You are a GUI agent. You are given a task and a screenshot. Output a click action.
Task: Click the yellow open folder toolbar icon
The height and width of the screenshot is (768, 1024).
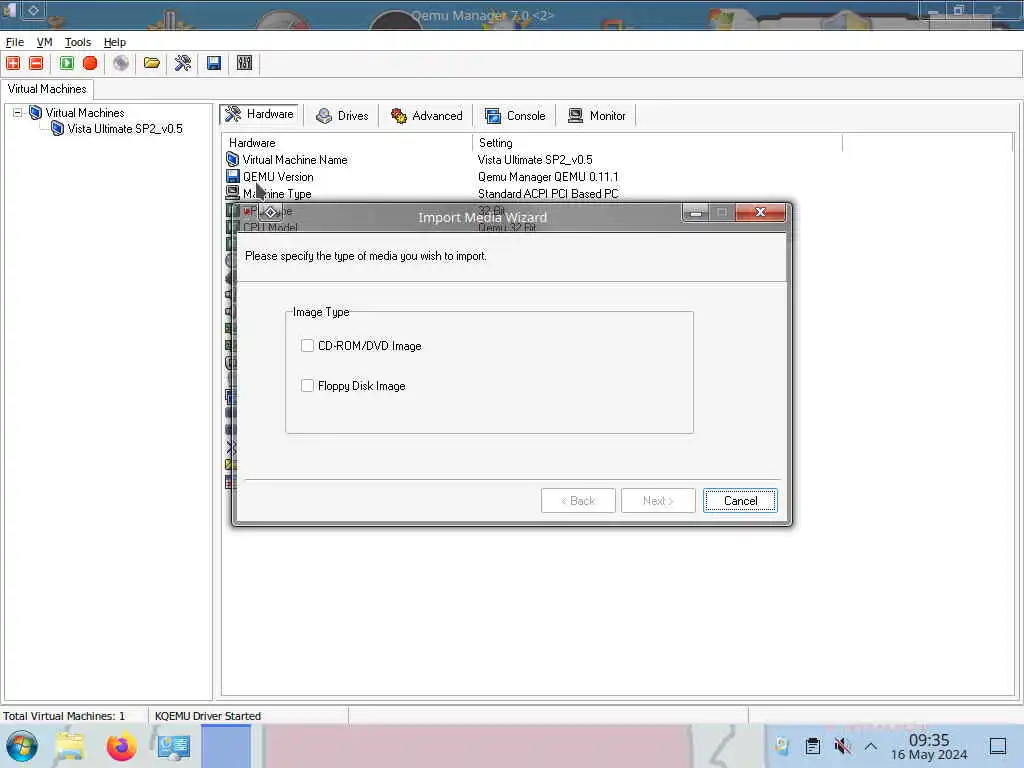tap(152, 63)
